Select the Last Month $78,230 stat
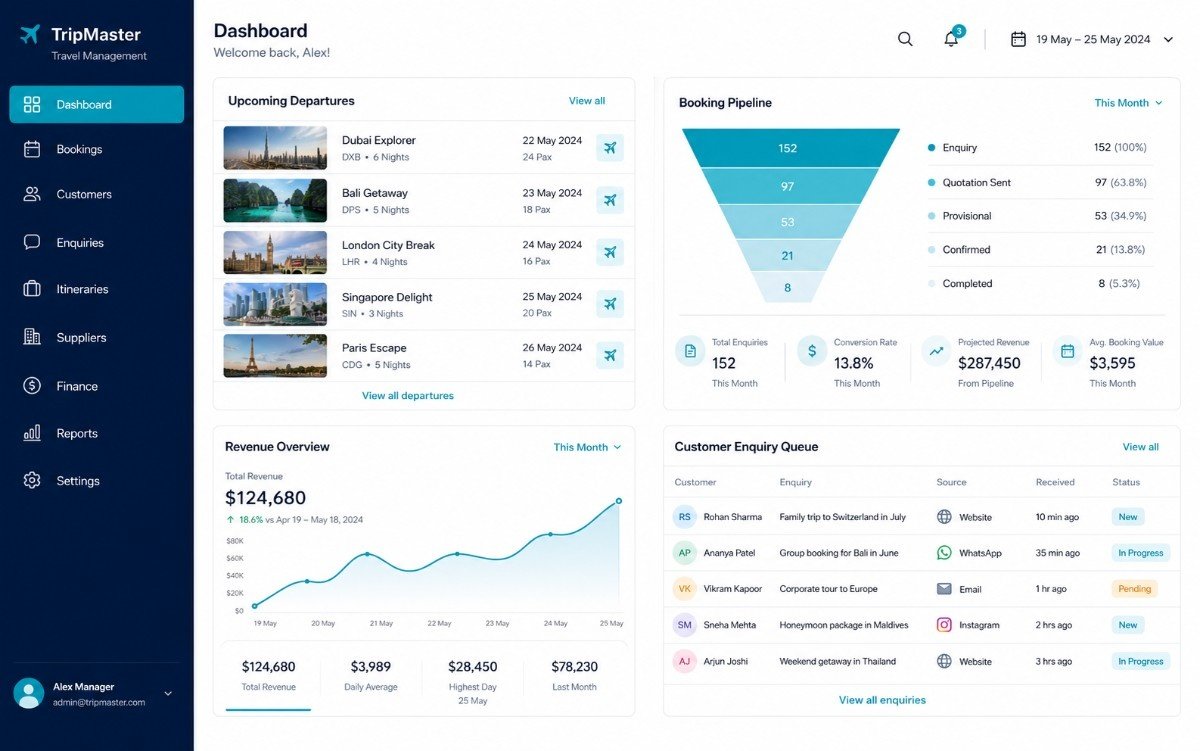Viewport: 1200px width, 751px height. (x=574, y=676)
